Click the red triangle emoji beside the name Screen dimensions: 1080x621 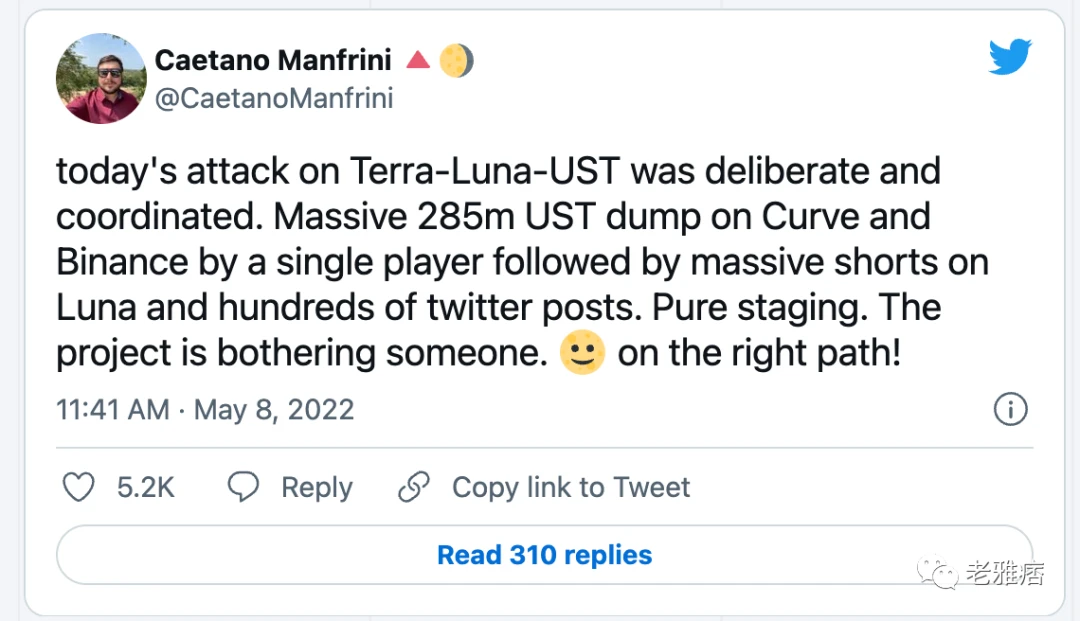418,60
